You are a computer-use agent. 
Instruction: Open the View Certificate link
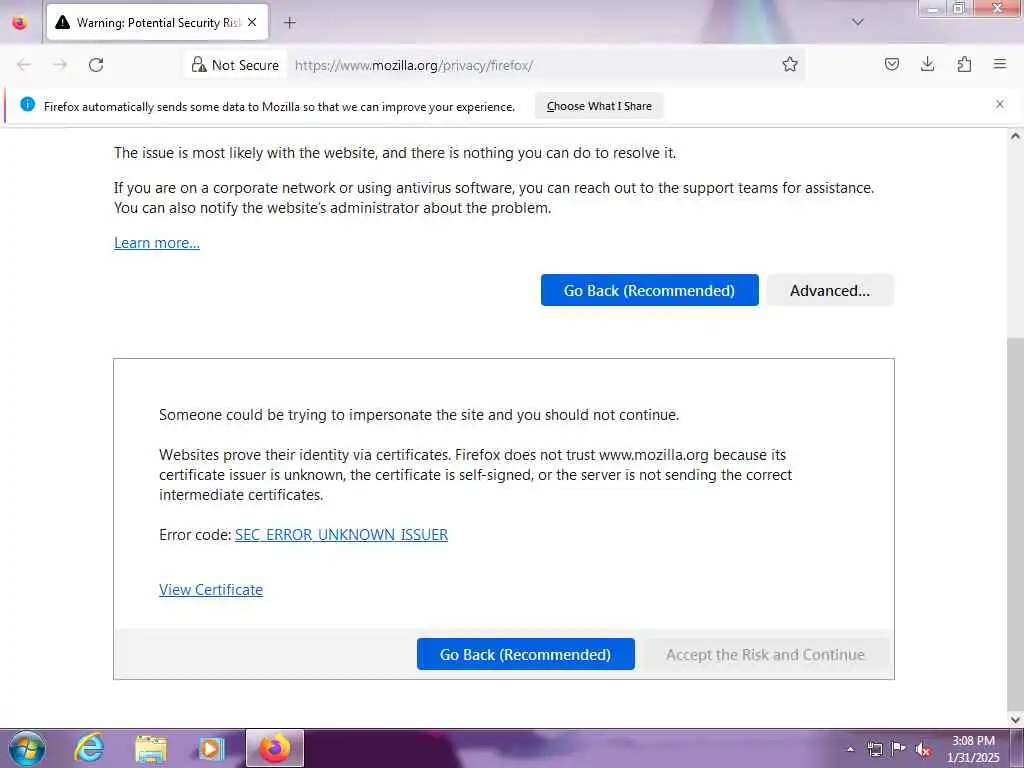click(x=211, y=590)
